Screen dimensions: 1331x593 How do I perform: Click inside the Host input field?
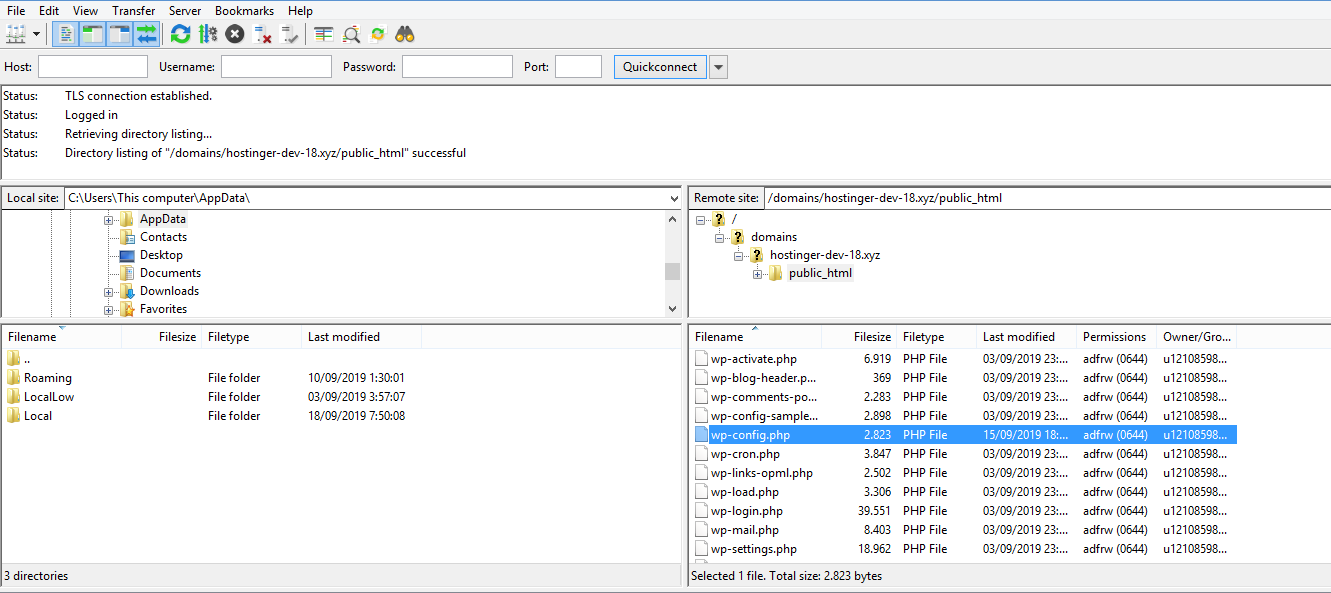(x=92, y=66)
